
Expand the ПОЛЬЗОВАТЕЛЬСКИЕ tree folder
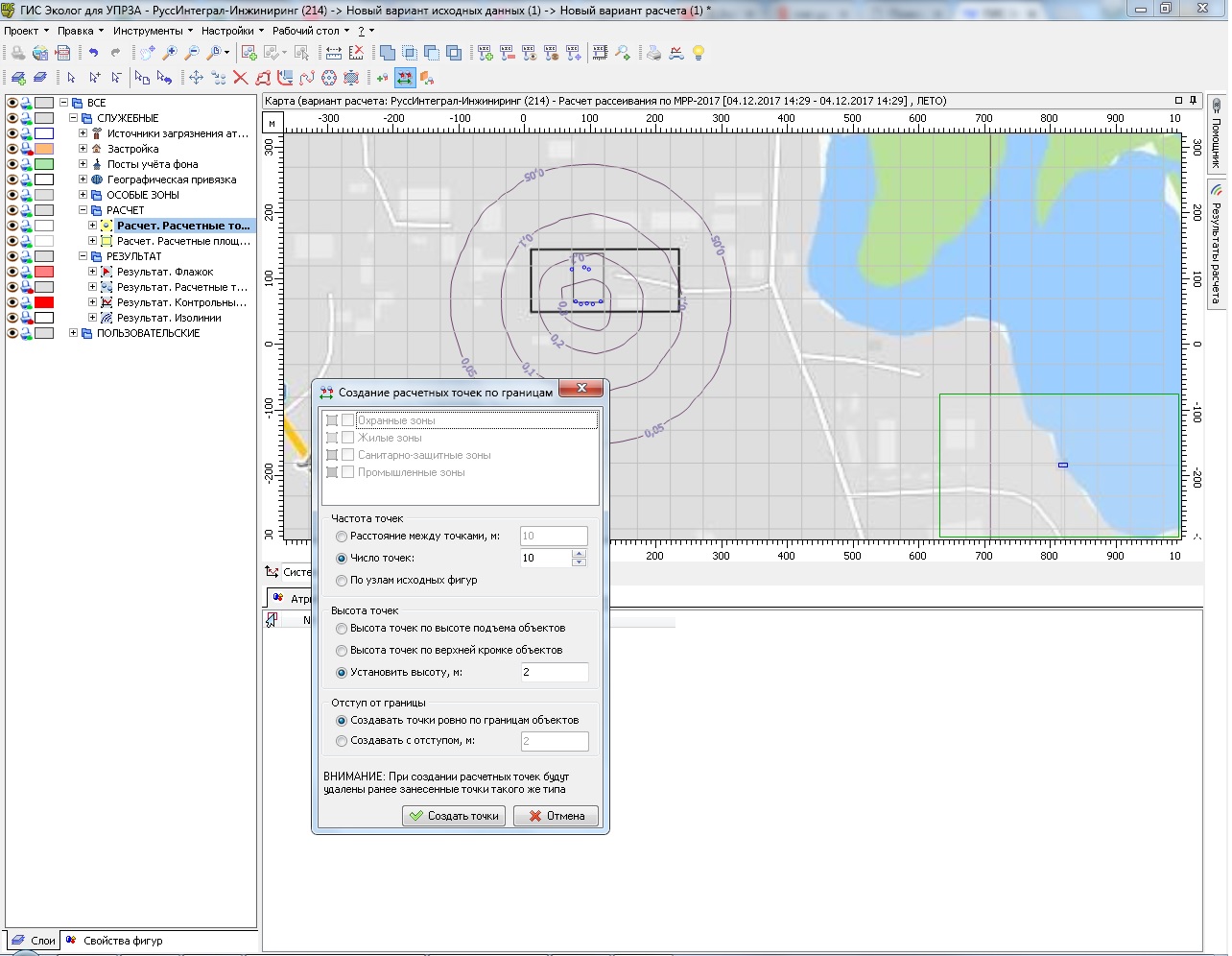click(x=73, y=333)
